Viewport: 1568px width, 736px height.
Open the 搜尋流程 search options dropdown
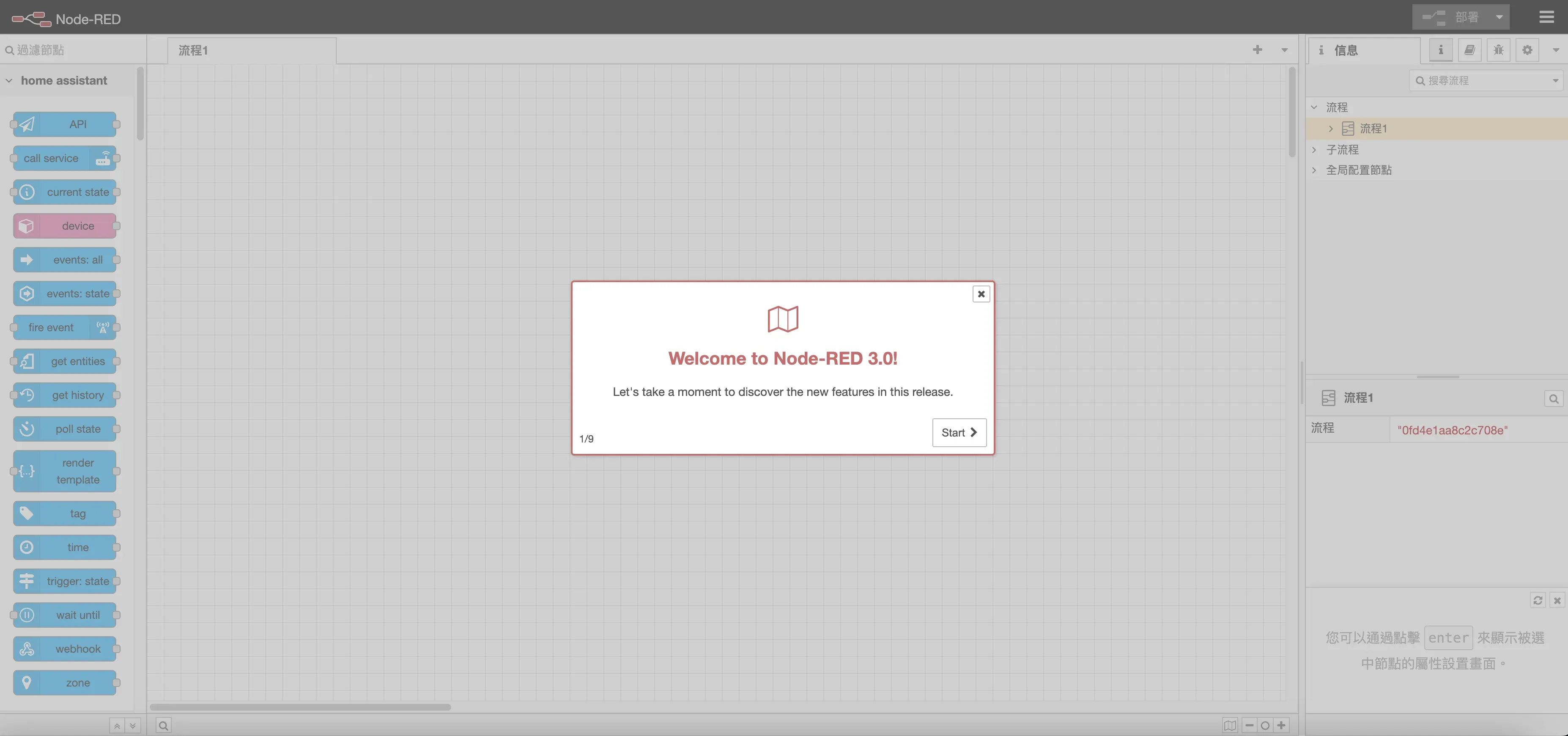pyautogui.click(x=1555, y=80)
